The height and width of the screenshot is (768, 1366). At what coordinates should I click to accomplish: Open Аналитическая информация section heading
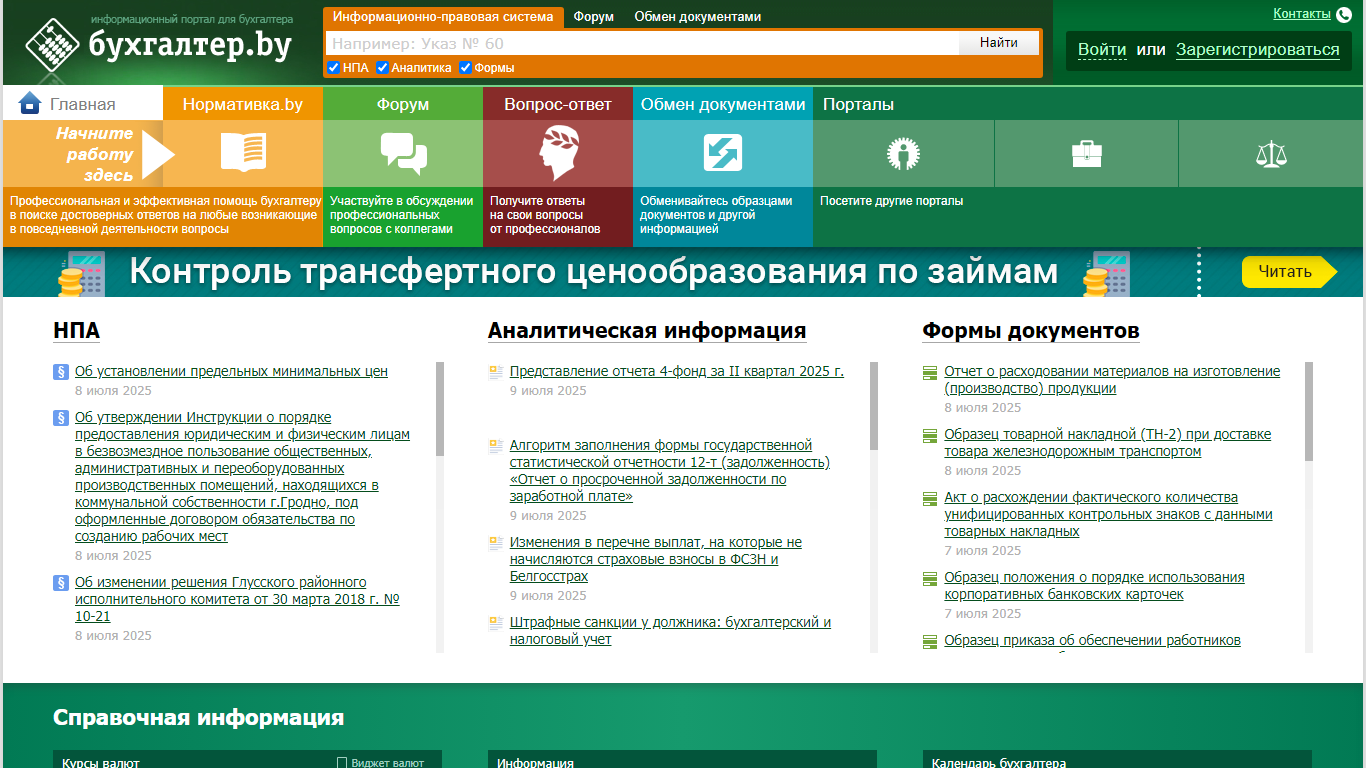pos(647,331)
